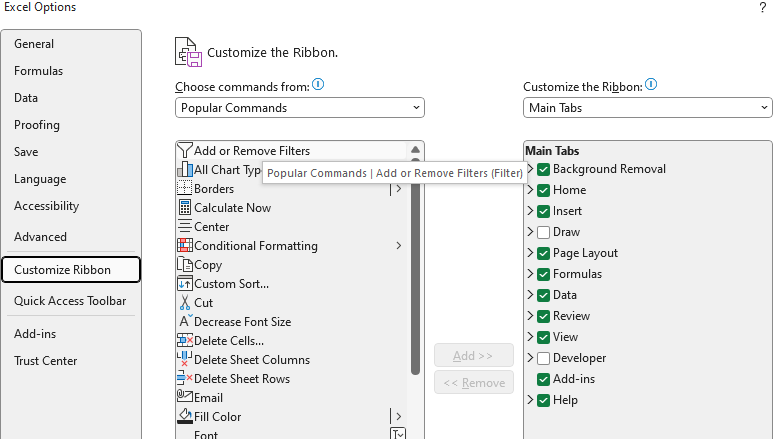Viewport: 773px width, 439px height.
Task: Click the << Remove button
Action: [474, 382]
